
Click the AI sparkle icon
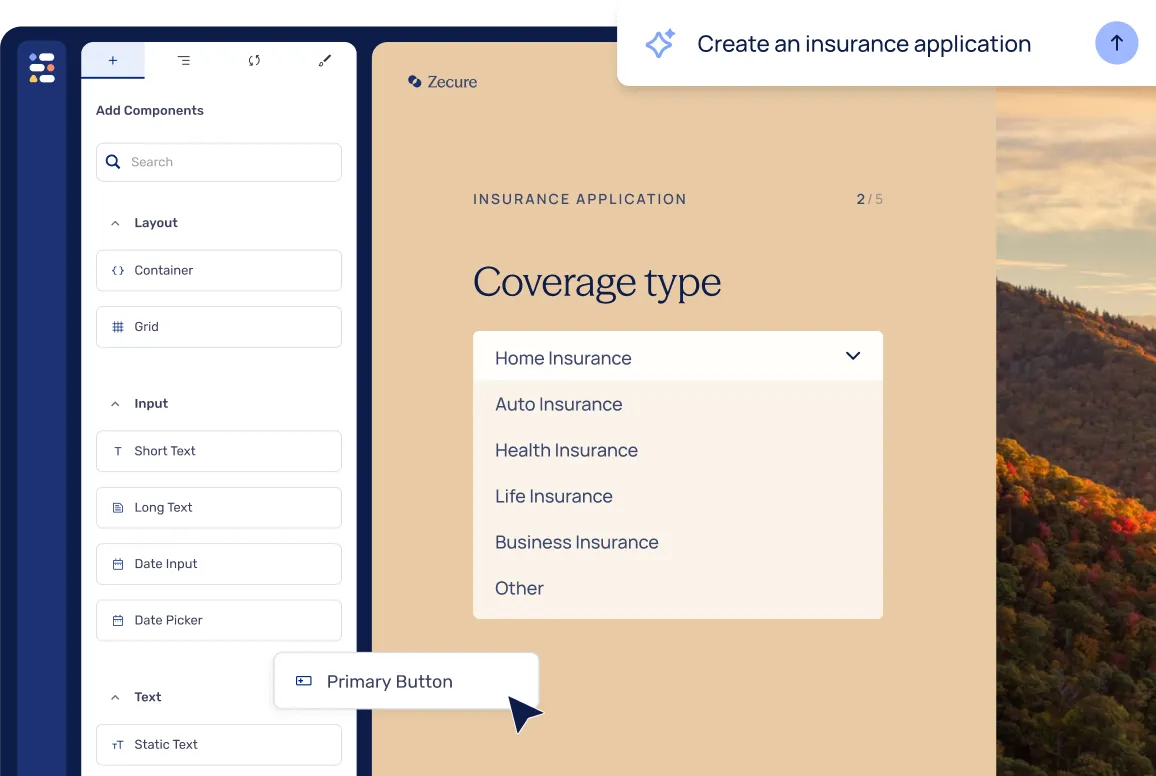pos(660,43)
